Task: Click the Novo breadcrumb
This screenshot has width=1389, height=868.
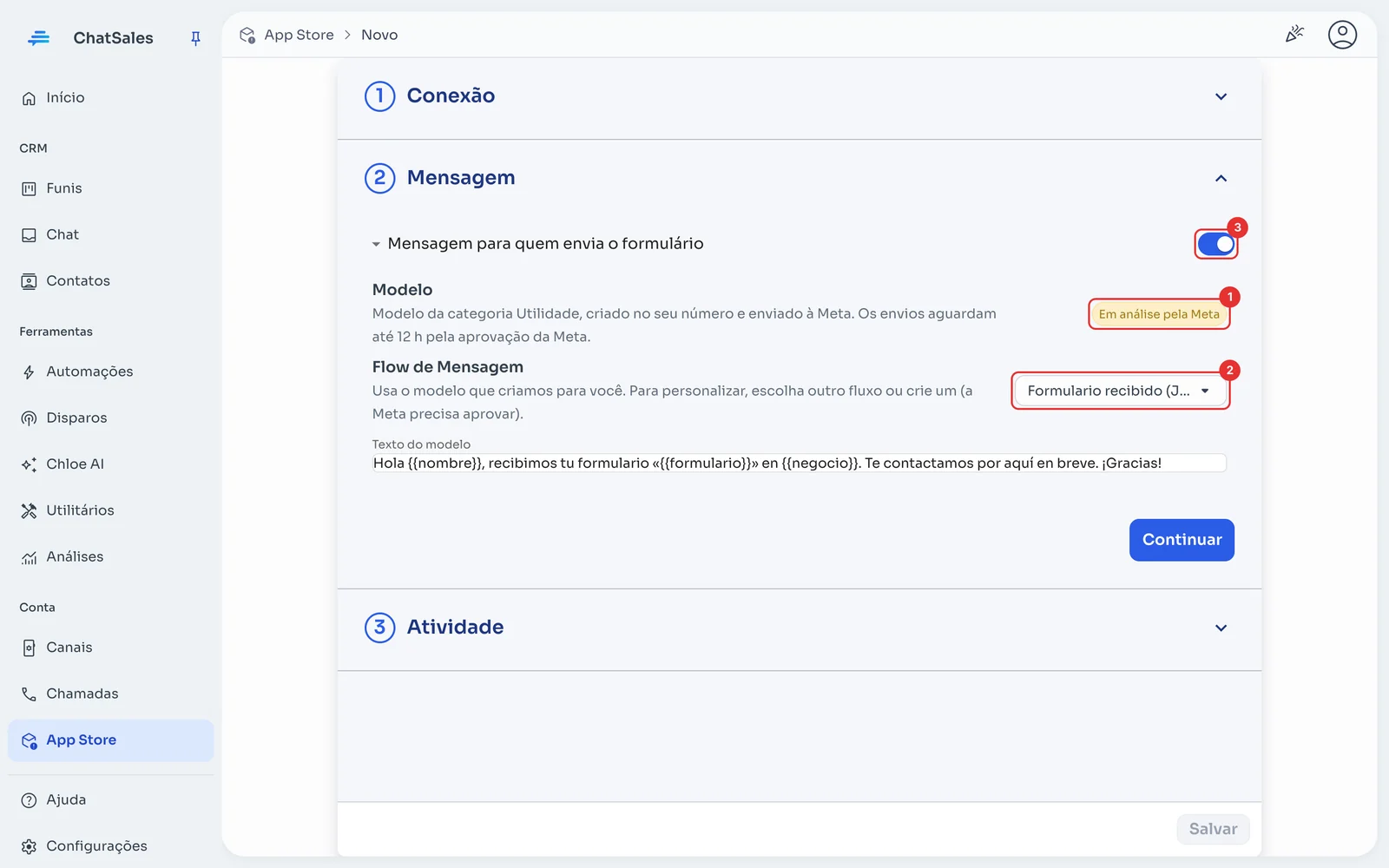Action: pos(379,35)
